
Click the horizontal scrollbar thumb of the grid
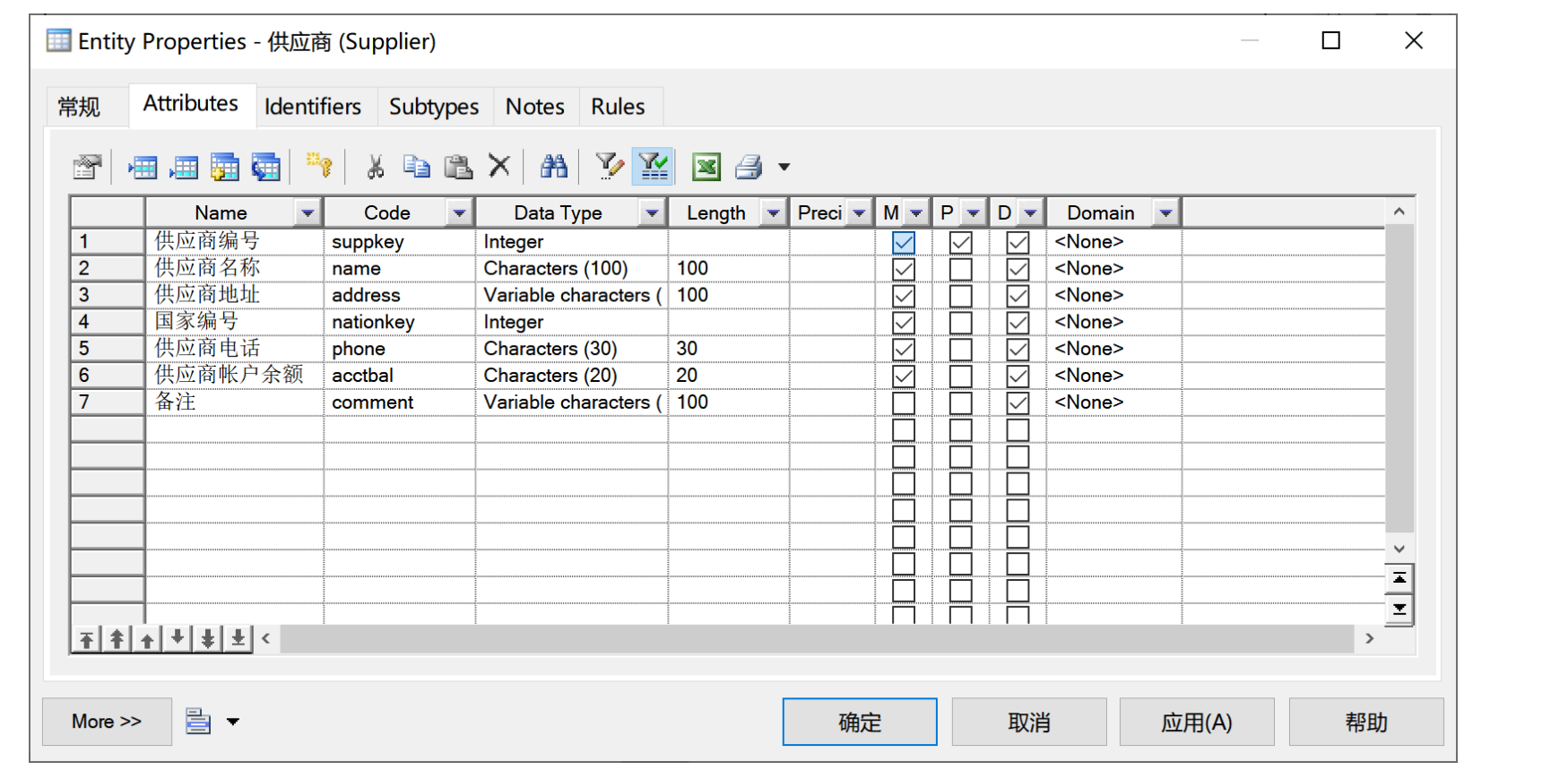click(817, 639)
